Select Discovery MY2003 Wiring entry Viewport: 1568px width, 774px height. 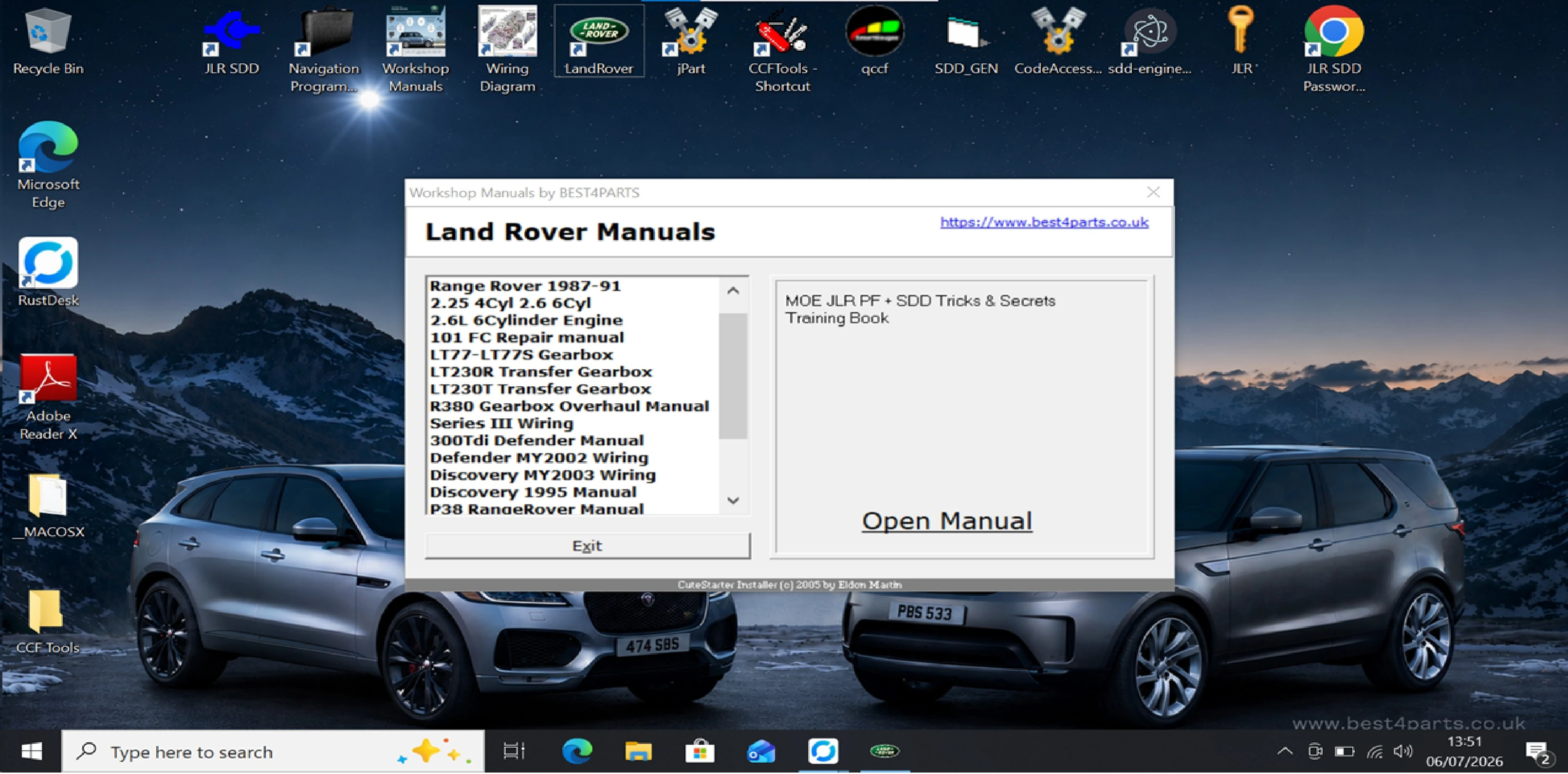[542, 474]
